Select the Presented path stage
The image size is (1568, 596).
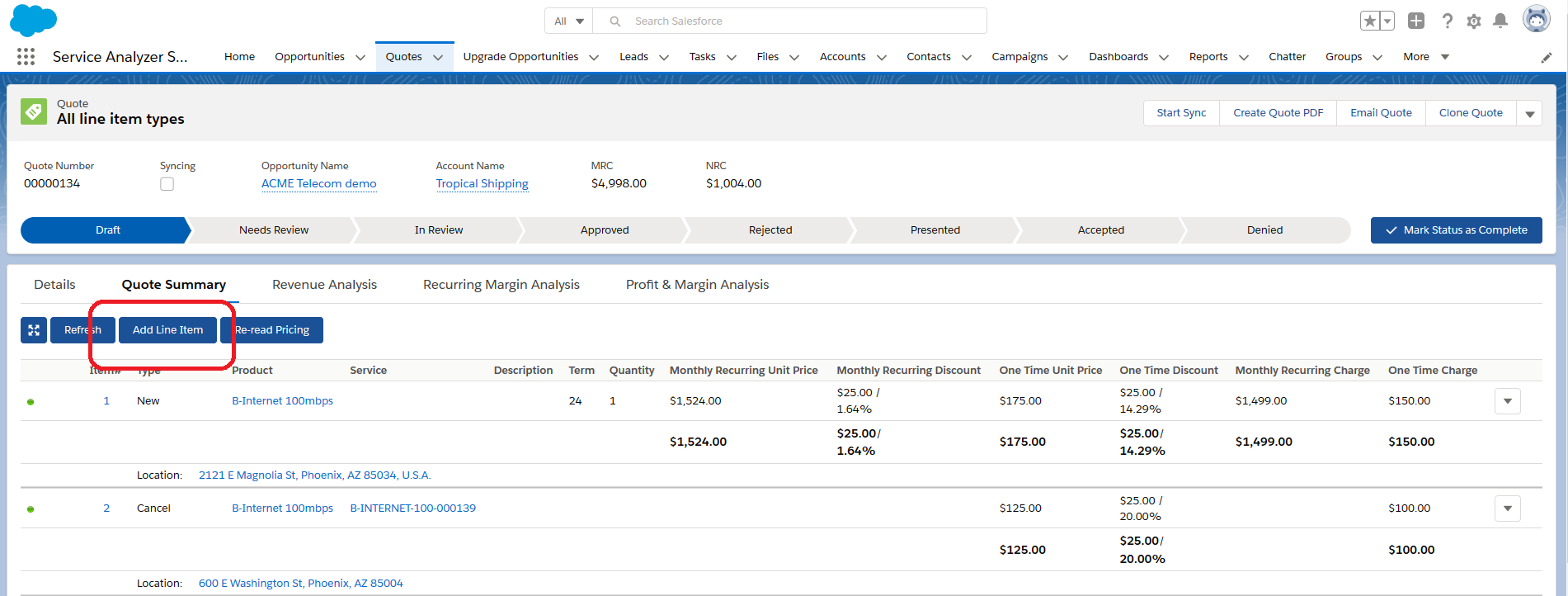[935, 230]
